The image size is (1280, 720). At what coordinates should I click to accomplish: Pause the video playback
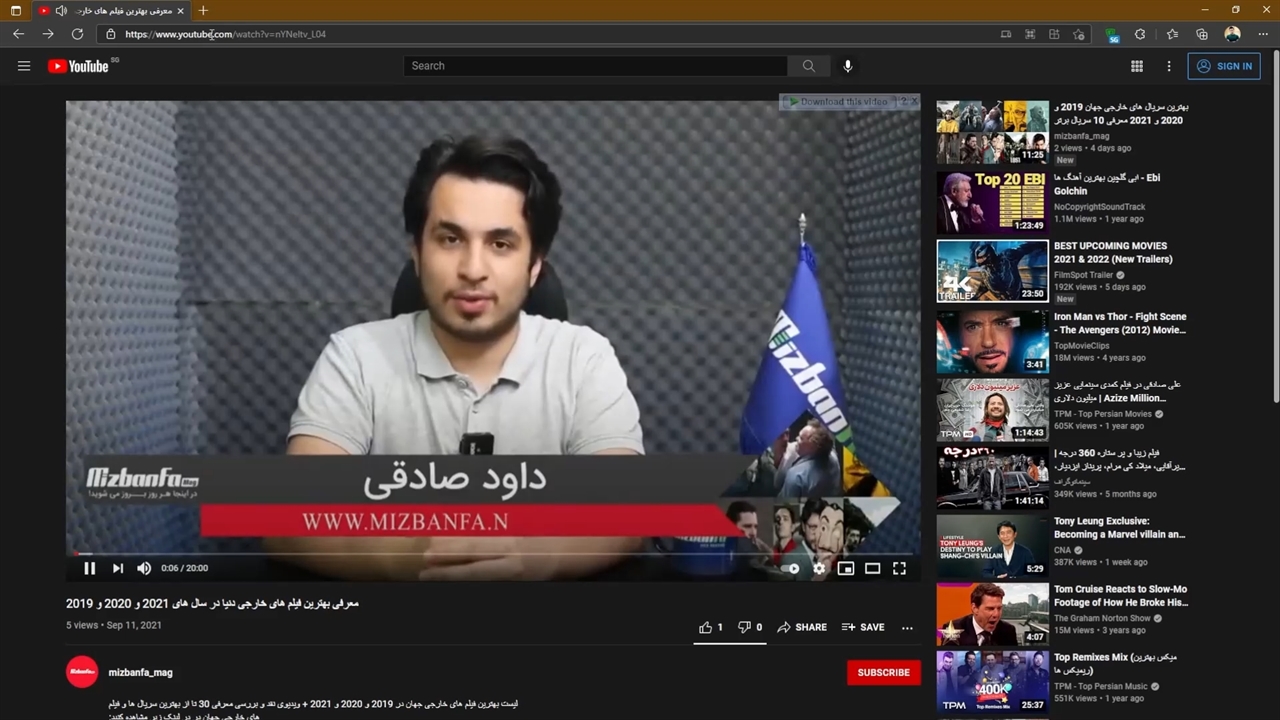coord(89,568)
